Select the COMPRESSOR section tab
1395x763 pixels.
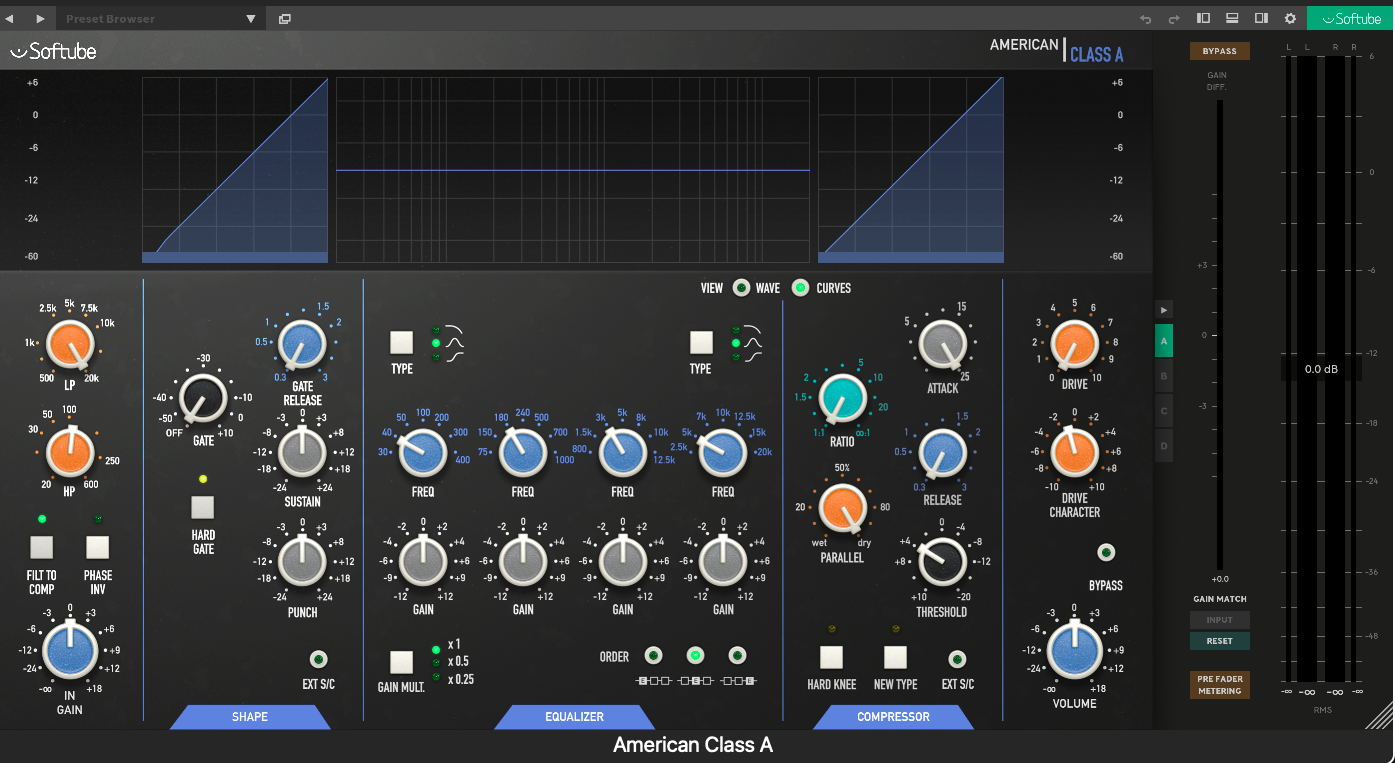pos(893,717)
